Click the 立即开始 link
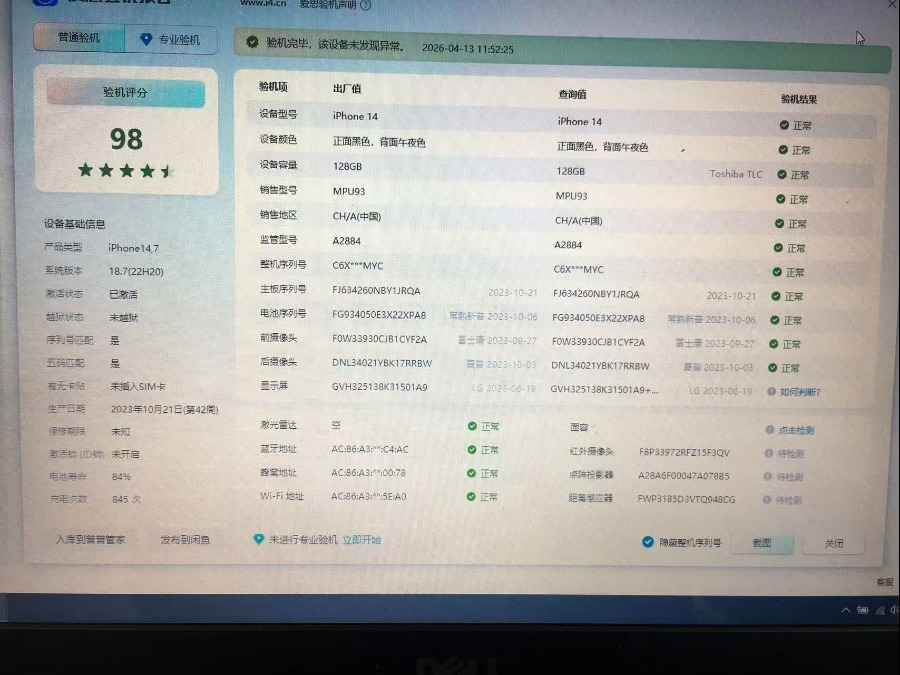 (361, 540)
